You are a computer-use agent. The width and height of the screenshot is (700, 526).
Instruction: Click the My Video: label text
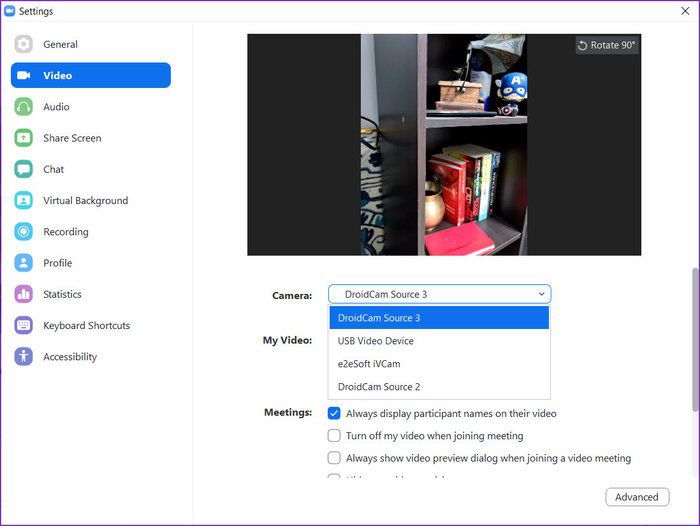tap(288, 340)
